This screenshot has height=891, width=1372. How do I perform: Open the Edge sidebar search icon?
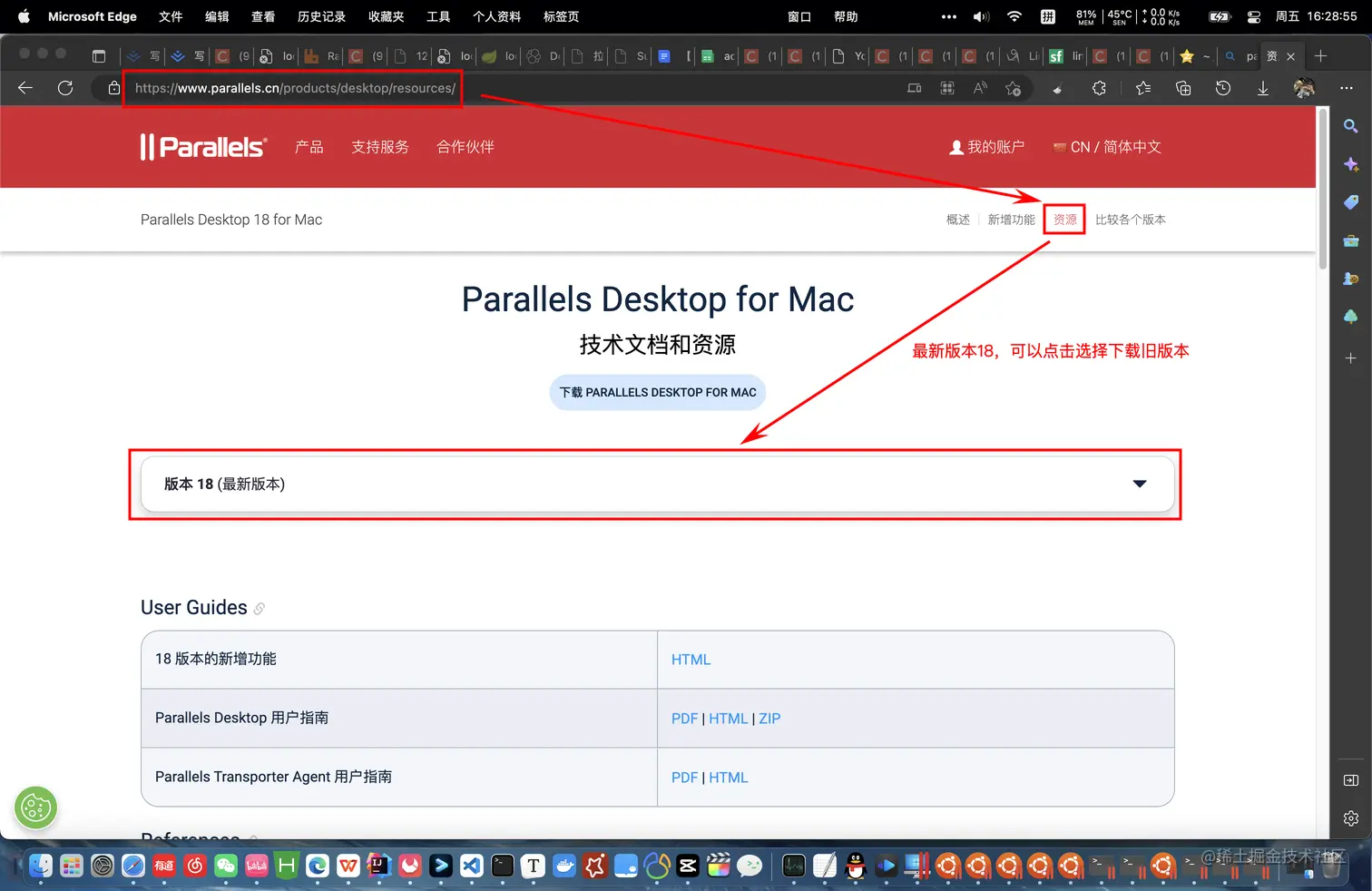[x=1351, y=126]
